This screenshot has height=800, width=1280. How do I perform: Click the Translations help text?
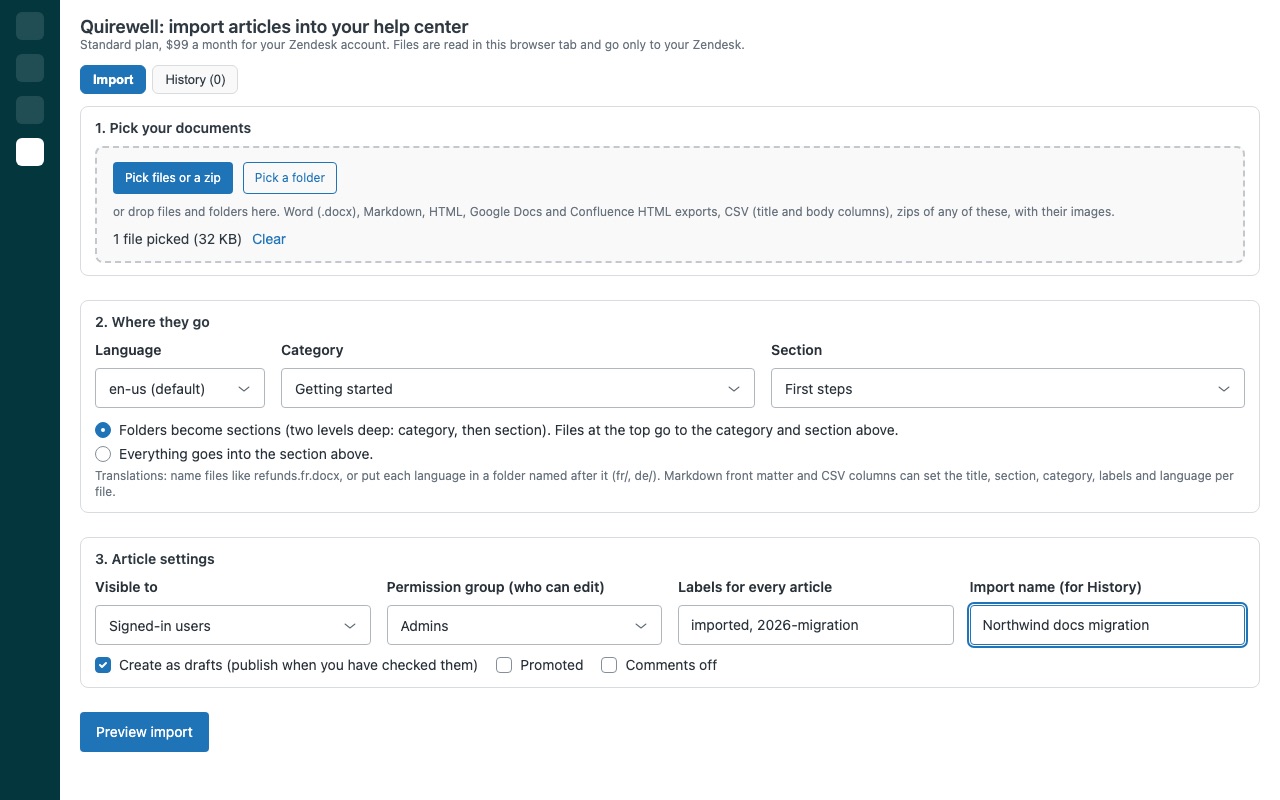664,484
